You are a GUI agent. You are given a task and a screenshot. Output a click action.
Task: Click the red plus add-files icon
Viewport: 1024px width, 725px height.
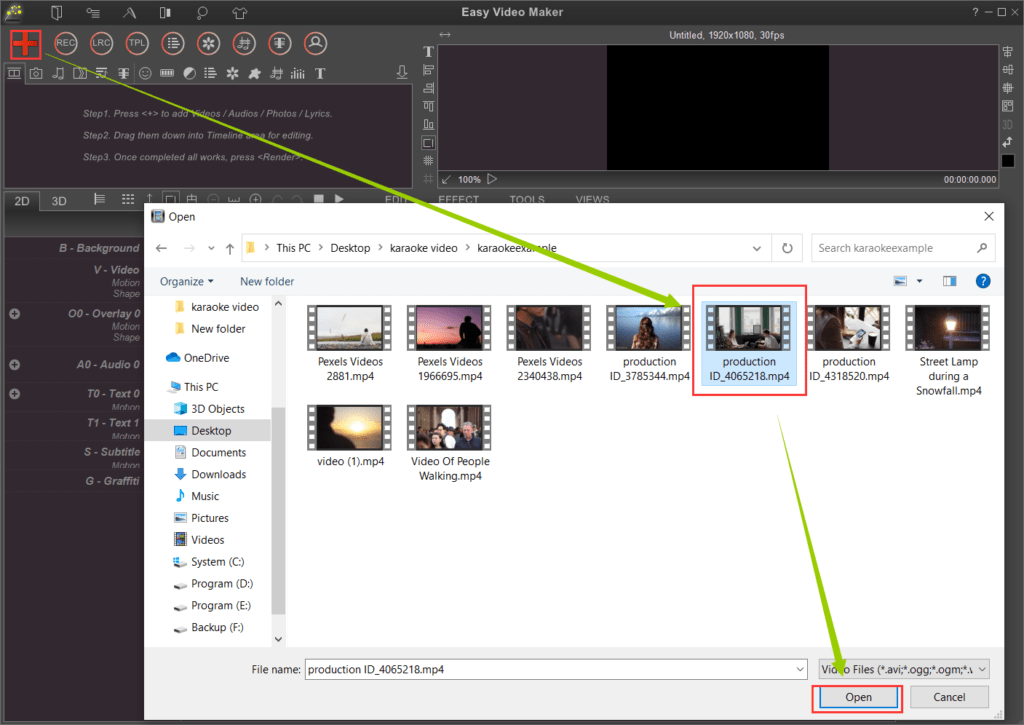[x=24, y=43]
